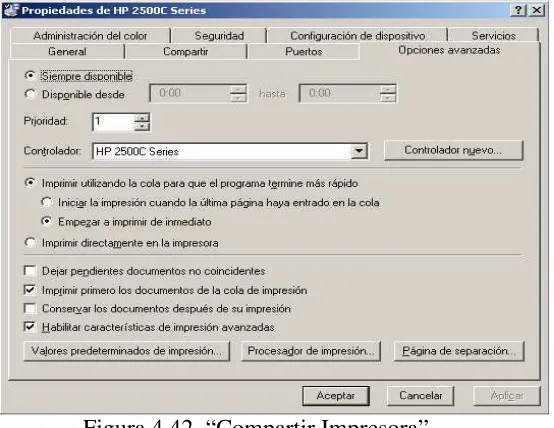Decrease the Prioridad value with down arrow
Screen dimensions: 554x428
(x=142, y=126)
